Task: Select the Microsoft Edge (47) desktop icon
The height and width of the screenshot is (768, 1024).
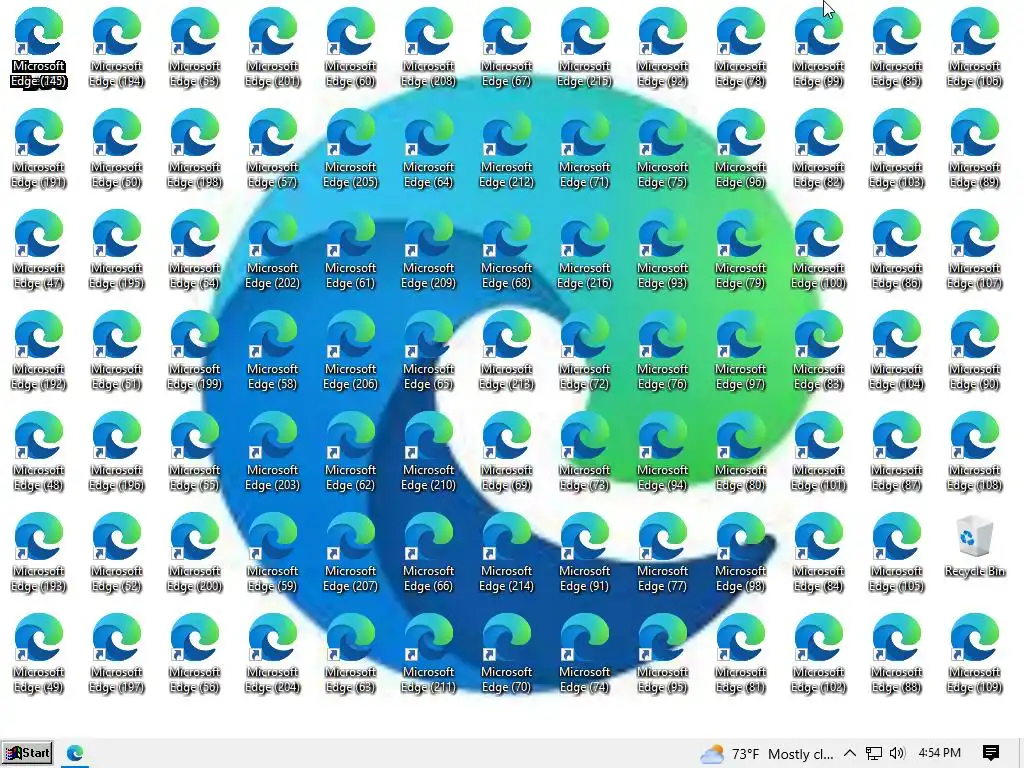Action: click(39, 249)
